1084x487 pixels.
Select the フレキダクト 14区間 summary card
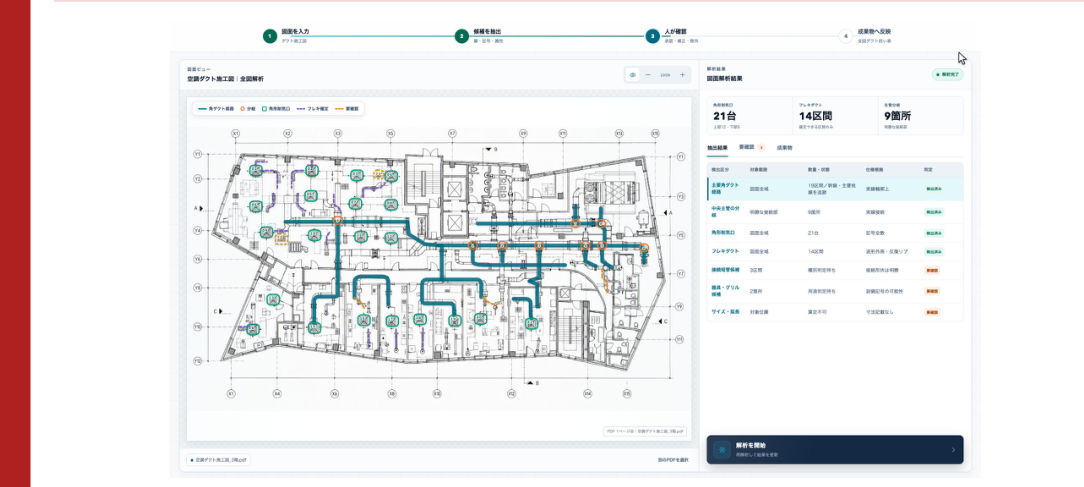pyautogui.click(x=834, y=116)
